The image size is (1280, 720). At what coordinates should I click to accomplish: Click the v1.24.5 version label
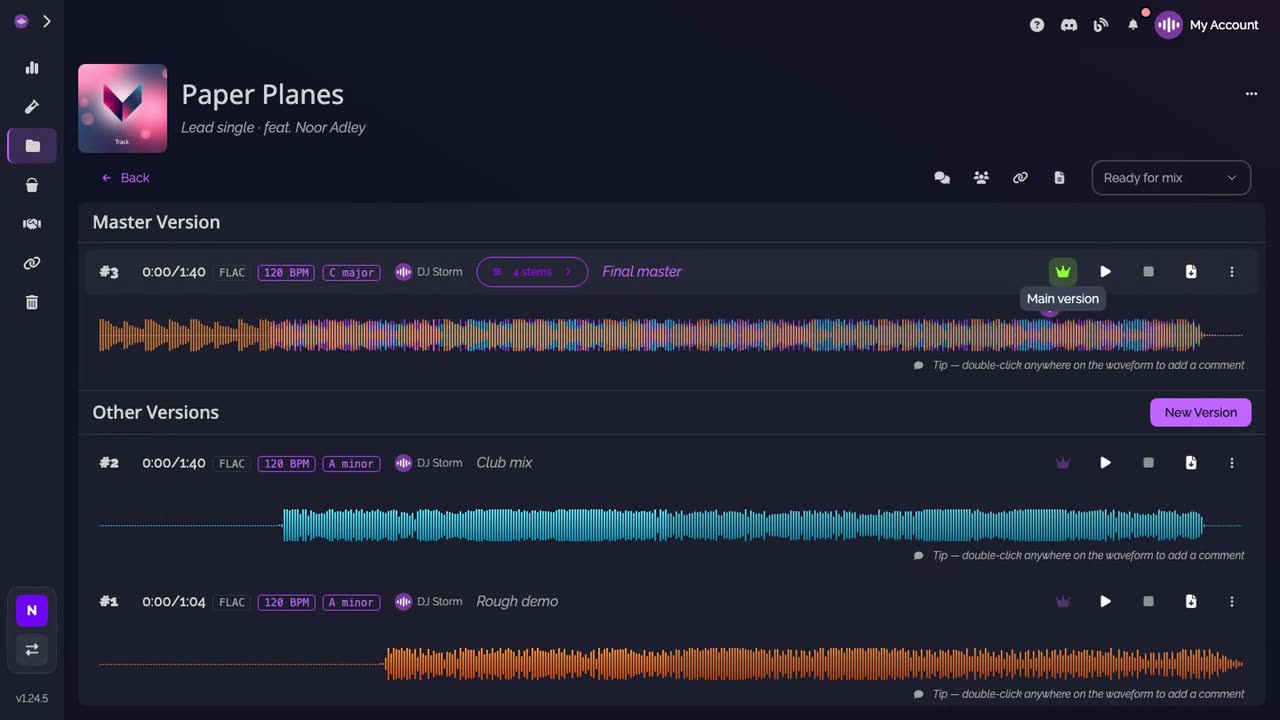coord(32,698)
